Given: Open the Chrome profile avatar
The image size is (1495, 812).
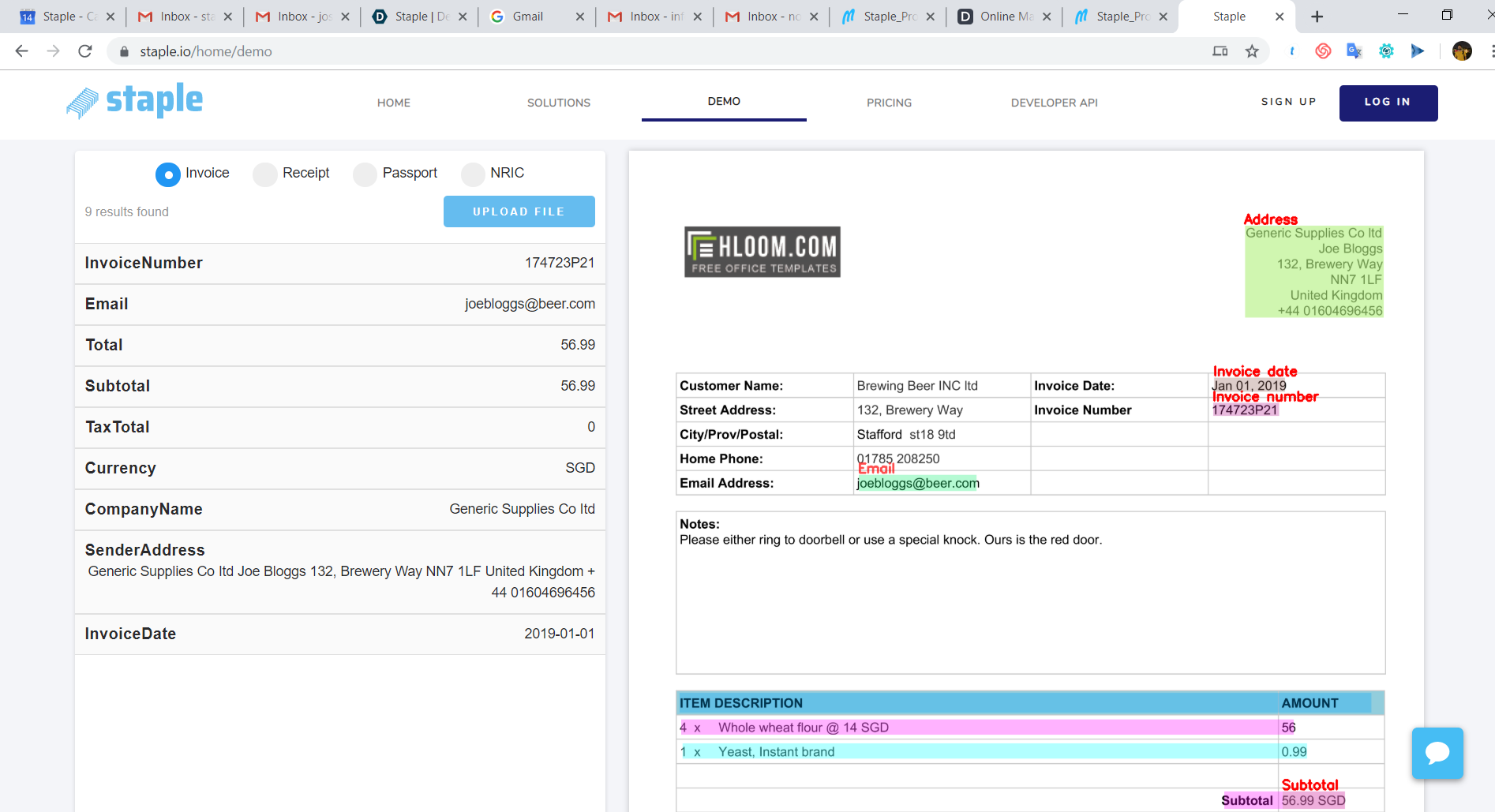Looking at the screenshot, I should [1462, 51].
